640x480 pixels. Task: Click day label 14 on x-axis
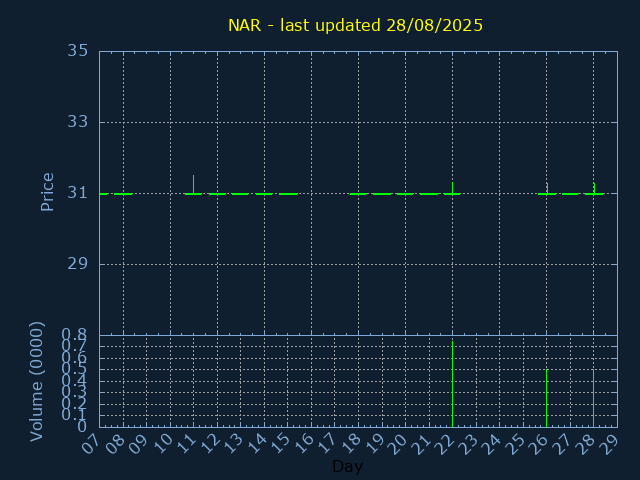click(x=256, y=444)
